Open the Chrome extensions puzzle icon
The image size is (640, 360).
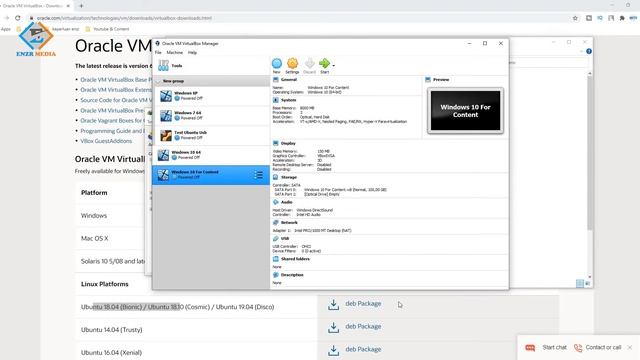pos(622,18)
